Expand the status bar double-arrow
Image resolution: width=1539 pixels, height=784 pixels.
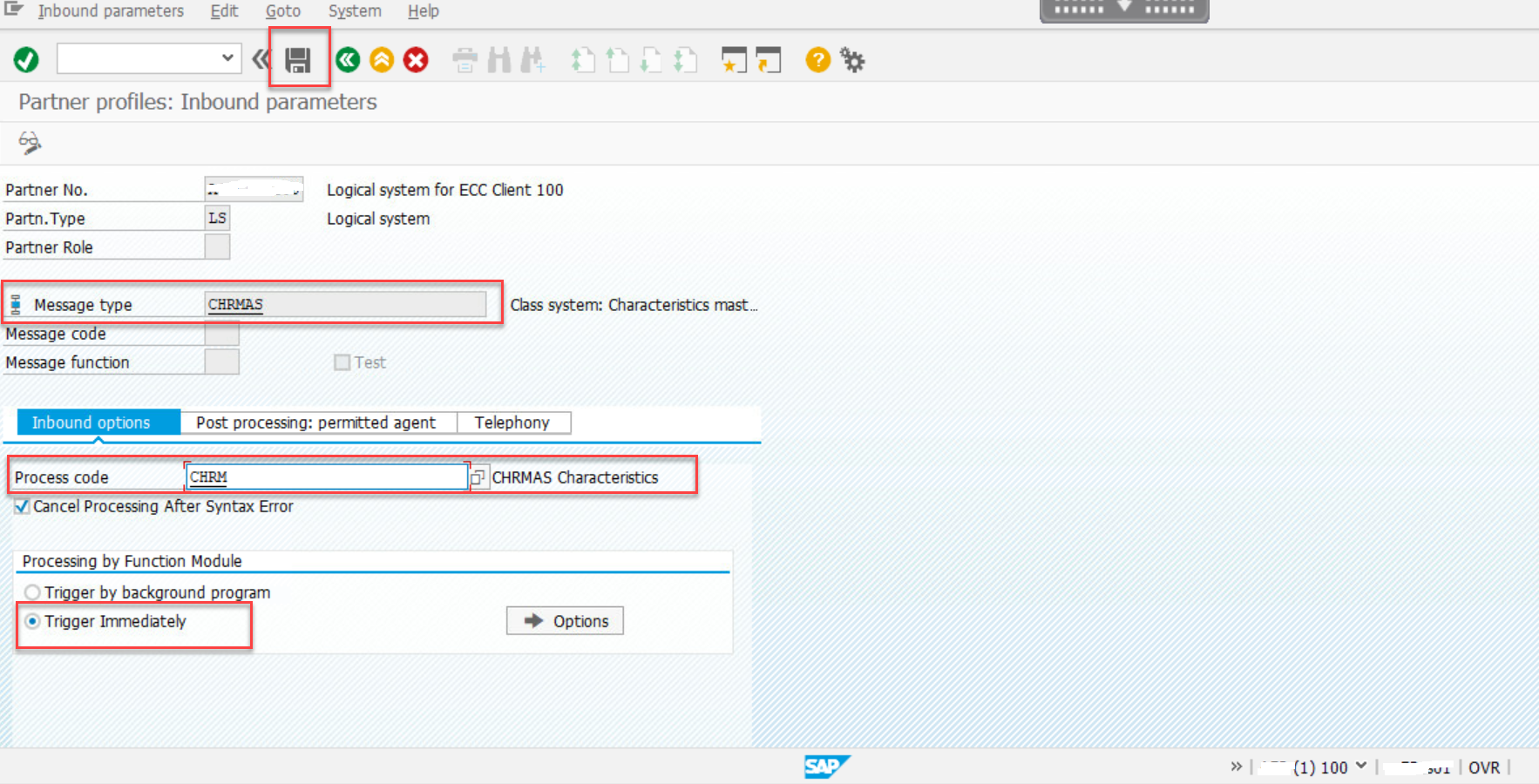tap(1236, 767)
